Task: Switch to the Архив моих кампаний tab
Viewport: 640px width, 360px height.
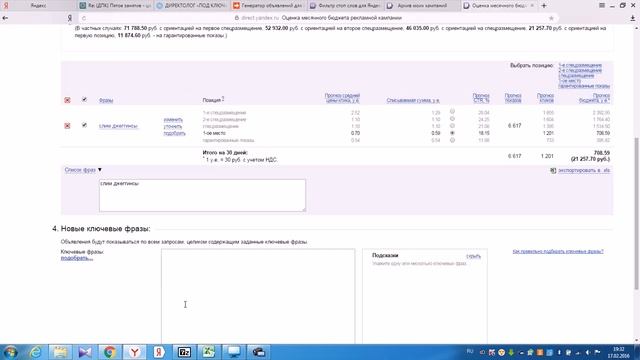Action: coord(422,6)
